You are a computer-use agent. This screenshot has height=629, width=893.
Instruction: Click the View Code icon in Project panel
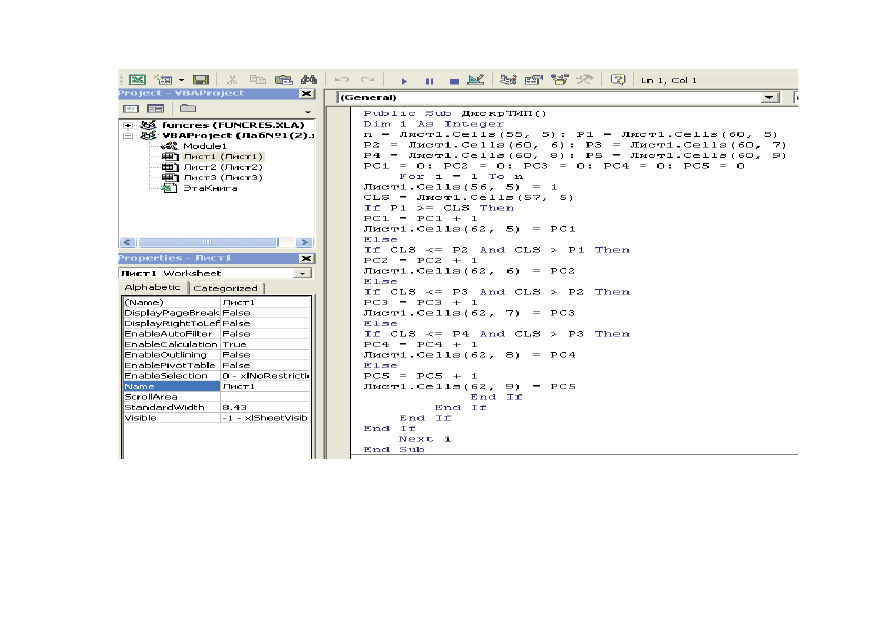click(x=131, y=108)
